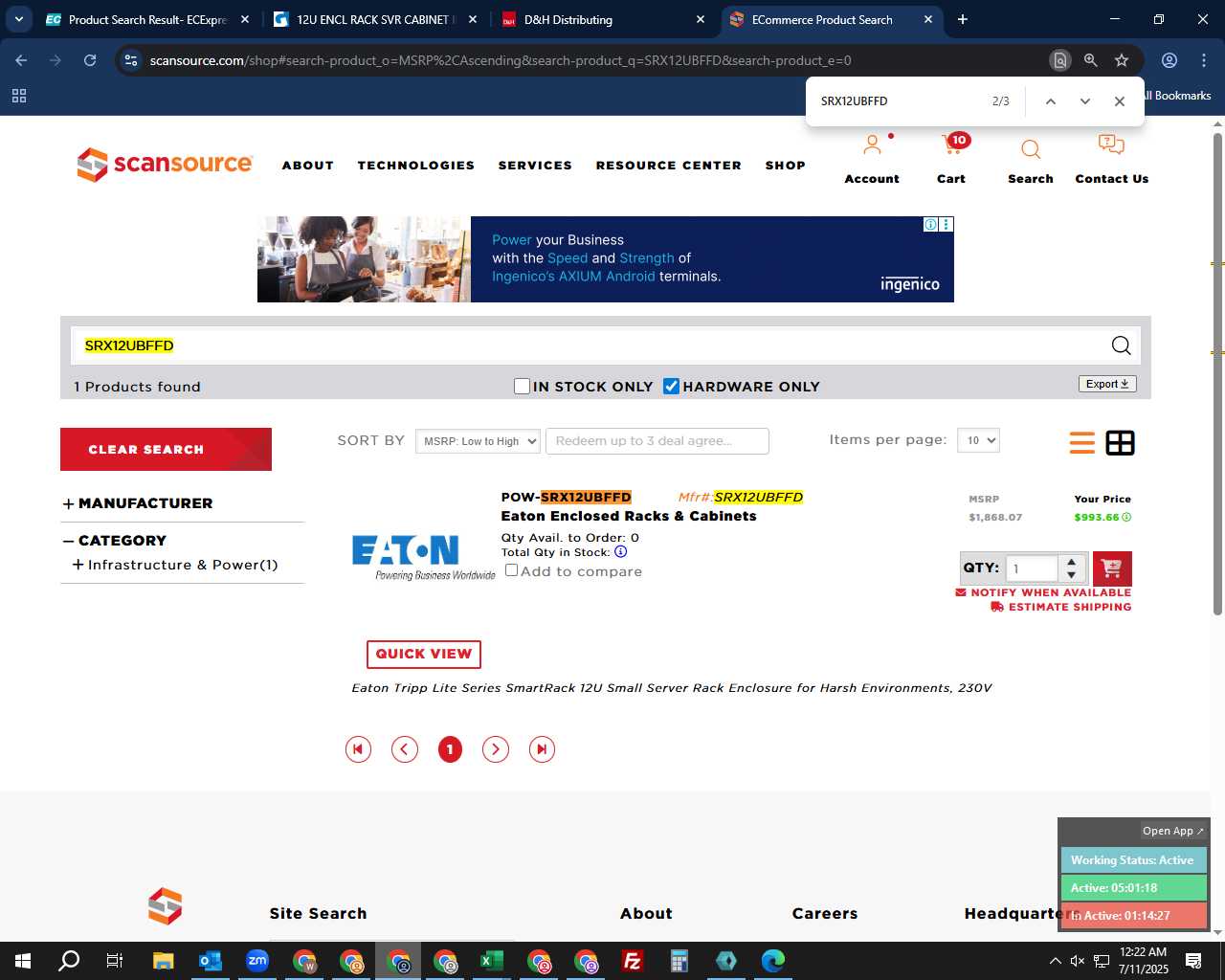Click Open App in status widget
Screen dimensions: 1225x980
coord(1173,831)
